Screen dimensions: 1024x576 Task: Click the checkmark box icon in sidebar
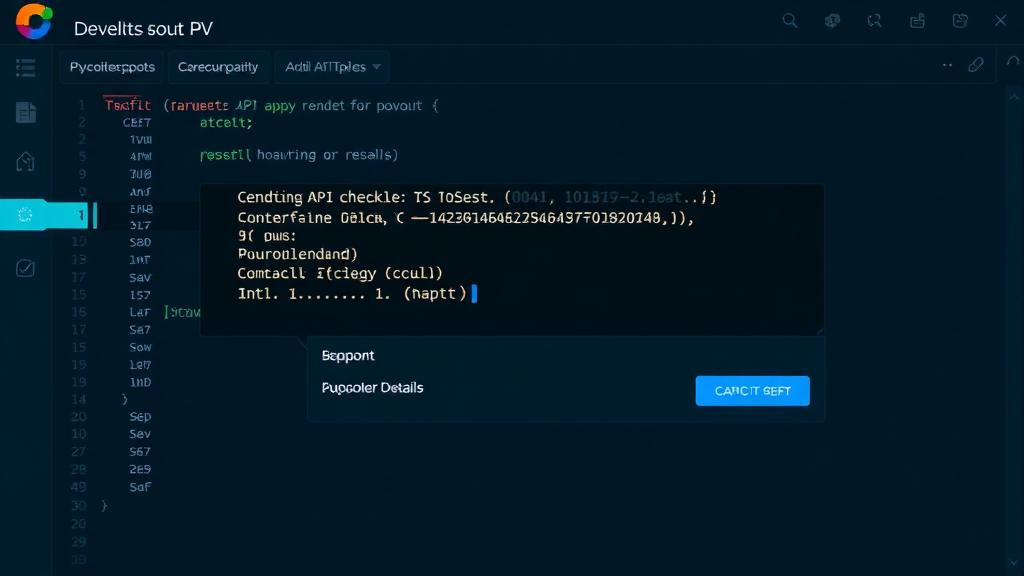(x=26, y=267)
